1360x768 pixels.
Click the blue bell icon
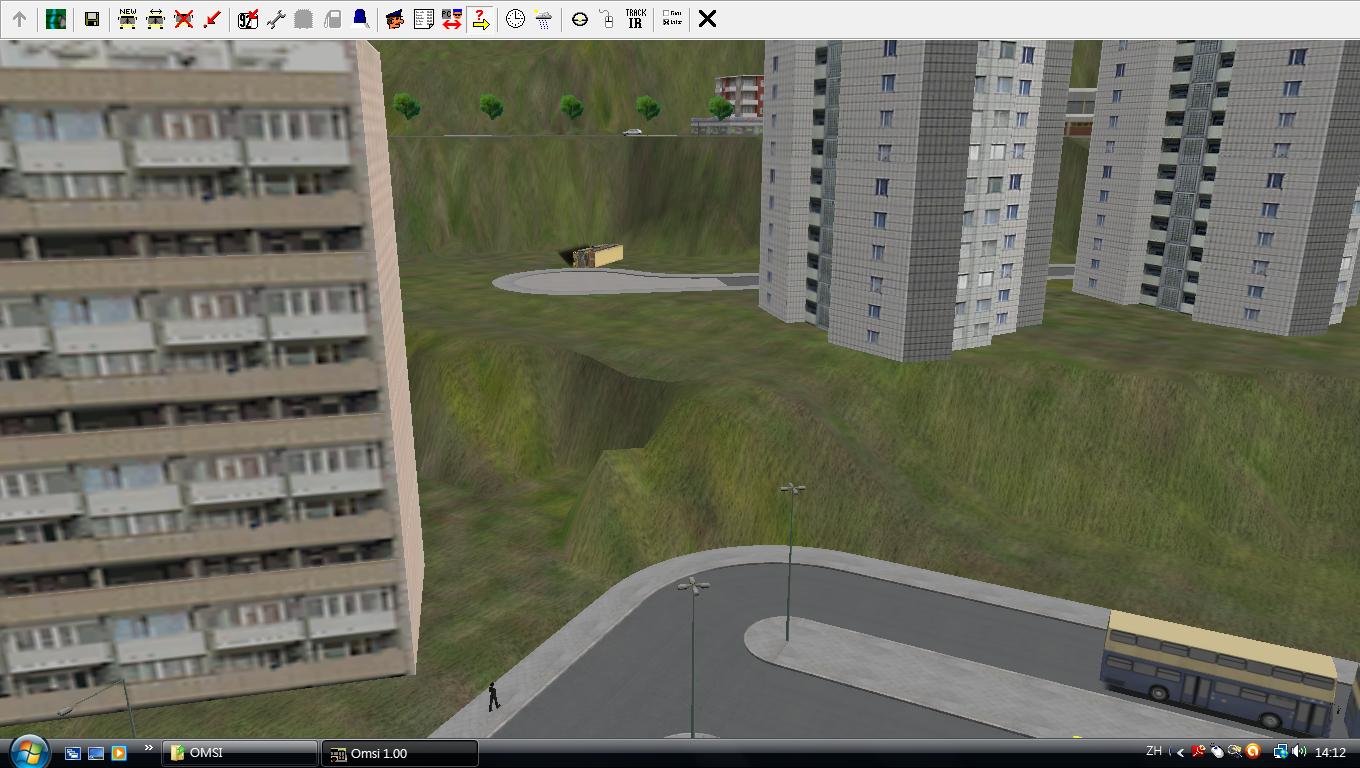360,19
